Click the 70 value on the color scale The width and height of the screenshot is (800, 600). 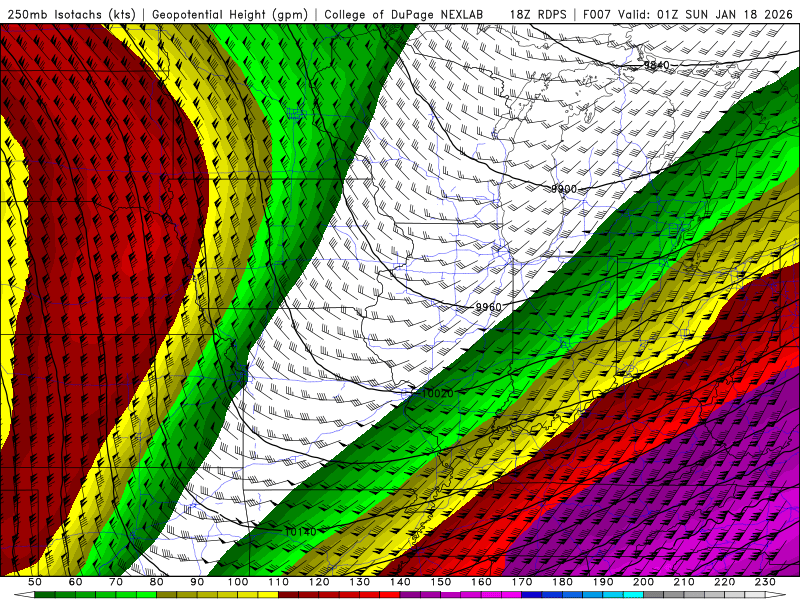116,582
